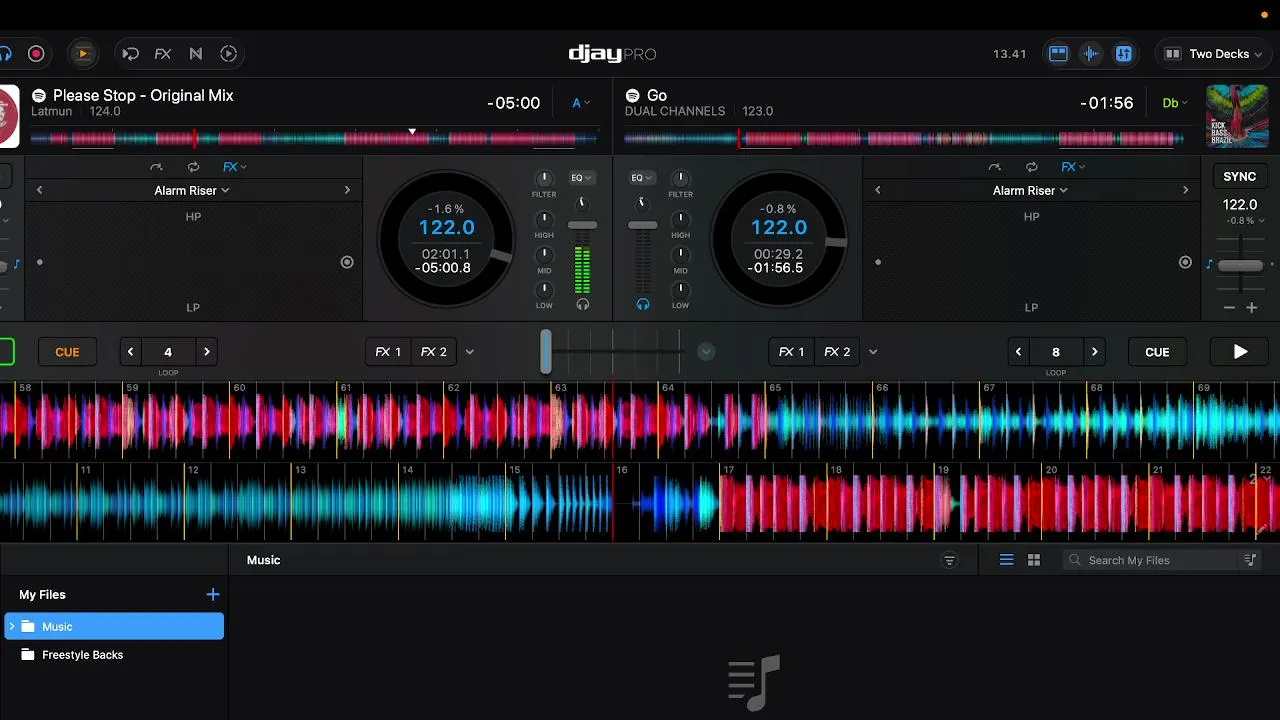The width and height of the screenshot is (1280, 720).
Task: Click the deck 2 bounce arrow icon
Action: tap(994, 167)
